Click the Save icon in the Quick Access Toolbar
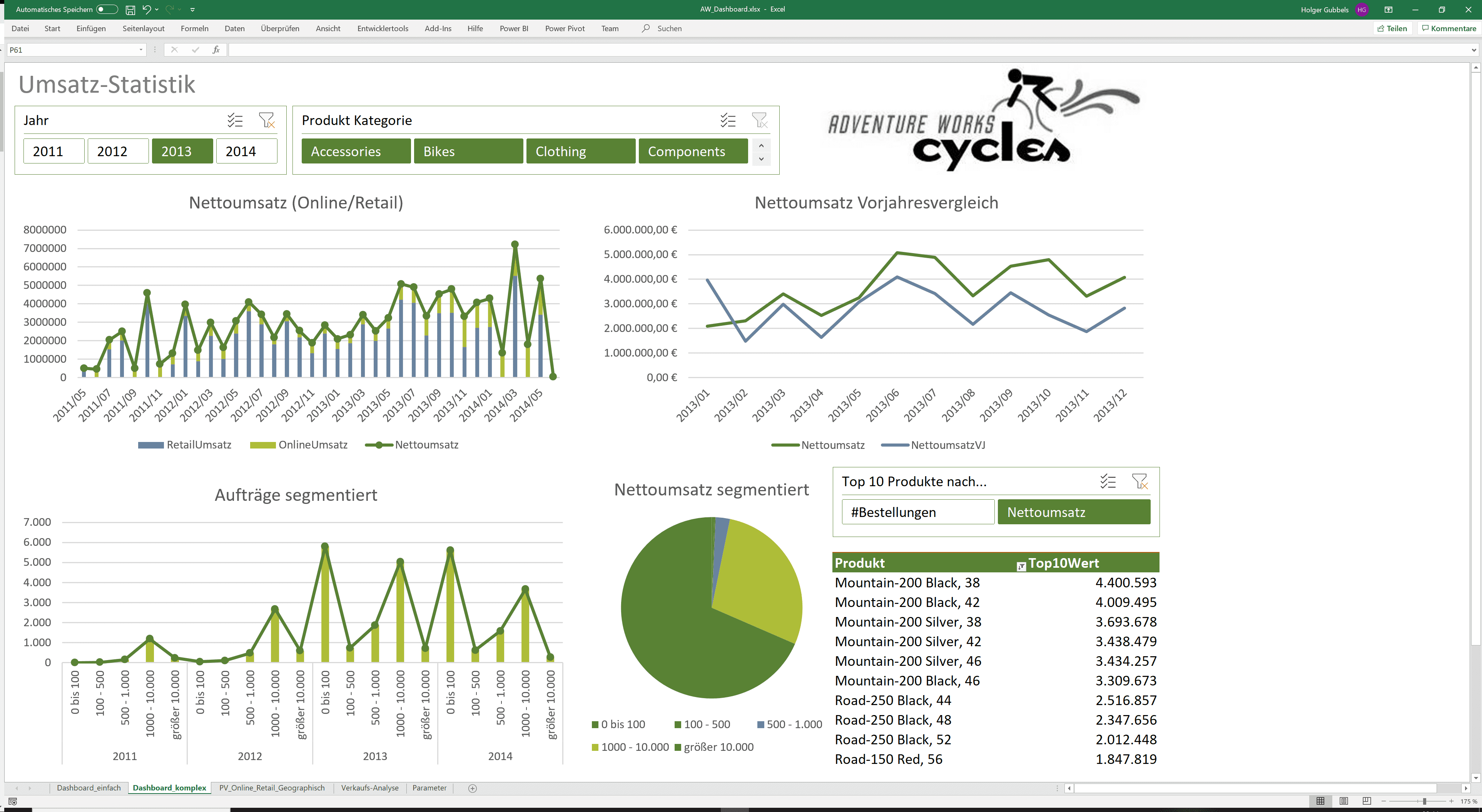1482x812 pixels. (130, 9)
